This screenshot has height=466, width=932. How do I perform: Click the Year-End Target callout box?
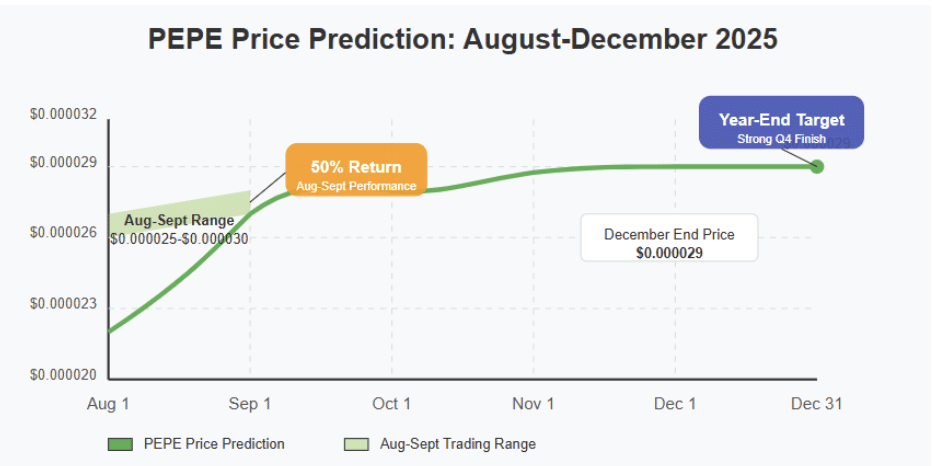pos(781,122)
